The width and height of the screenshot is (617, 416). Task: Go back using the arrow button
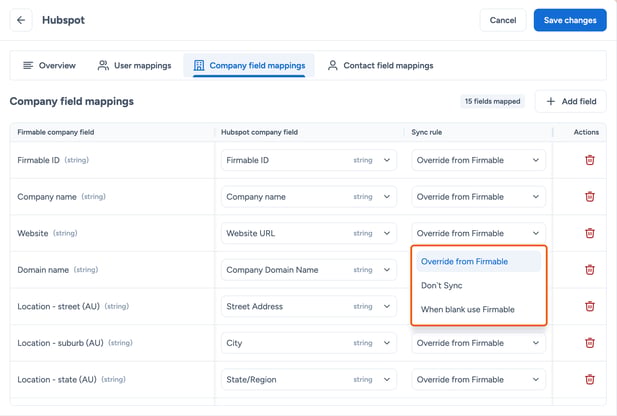pos(21,20)
